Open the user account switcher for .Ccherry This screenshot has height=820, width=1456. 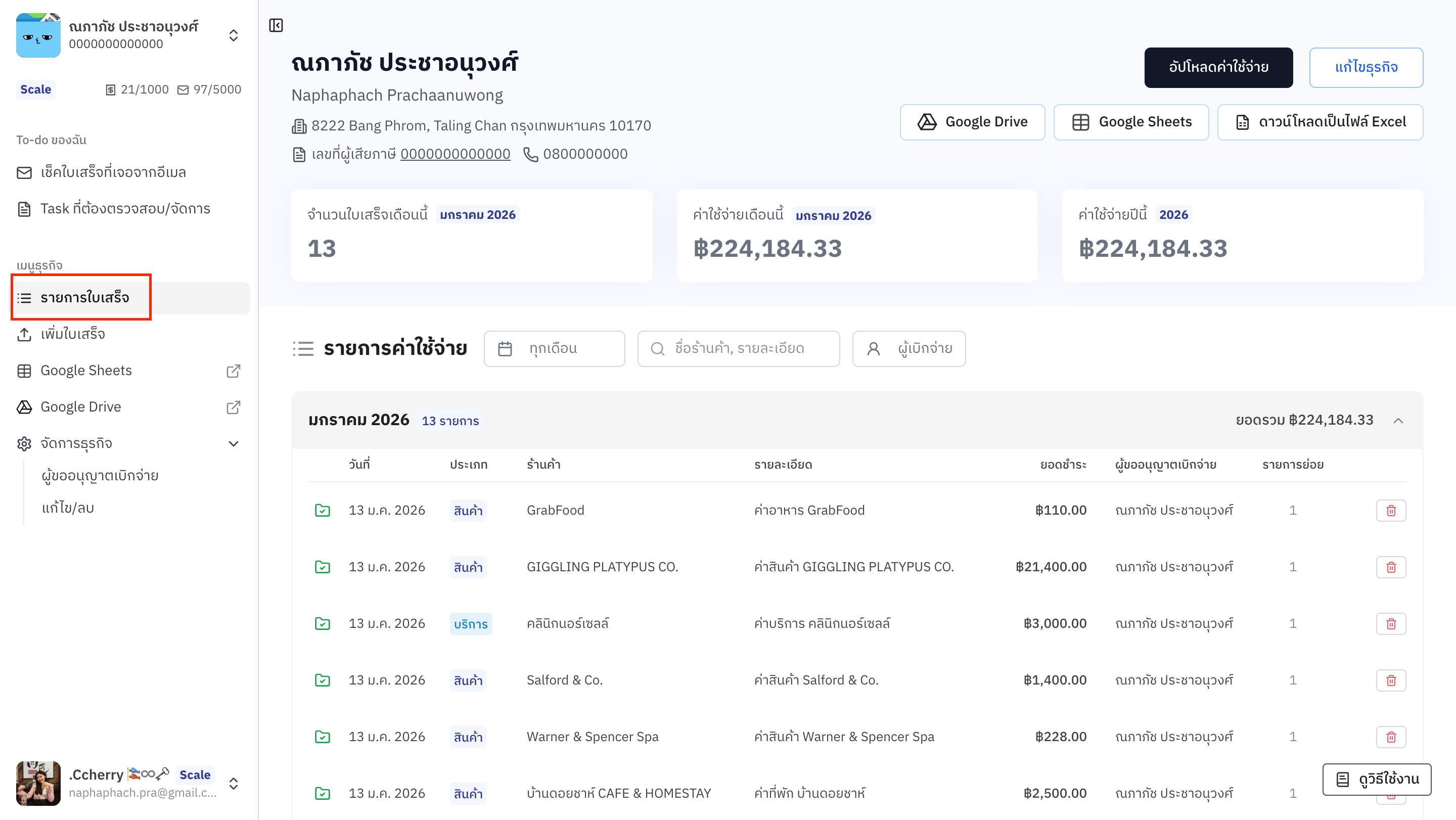(x=234, y=783)
